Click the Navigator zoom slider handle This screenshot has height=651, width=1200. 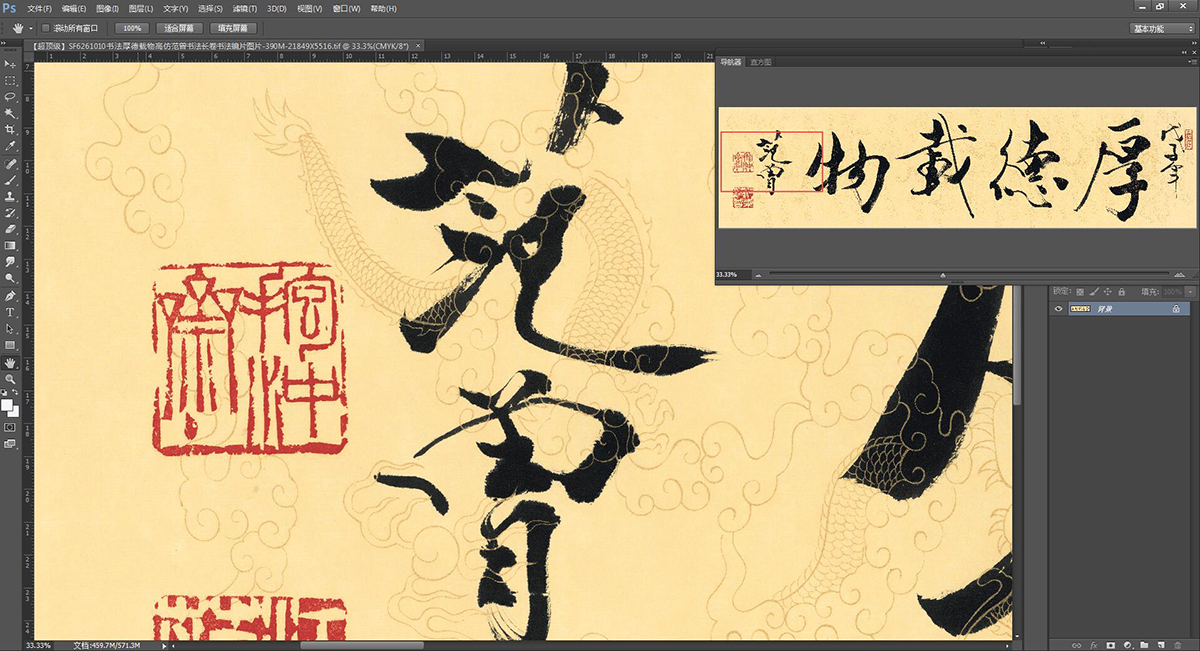942,274
